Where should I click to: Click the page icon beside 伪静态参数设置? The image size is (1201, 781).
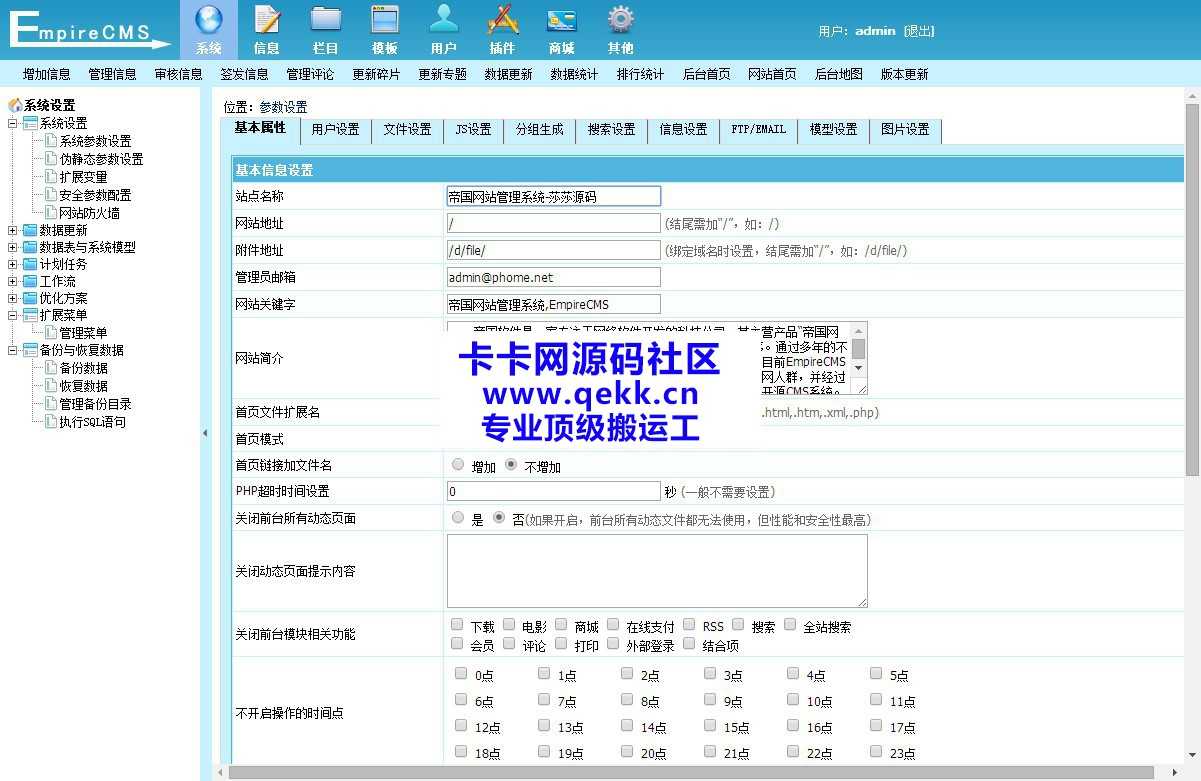coord(51,159)
